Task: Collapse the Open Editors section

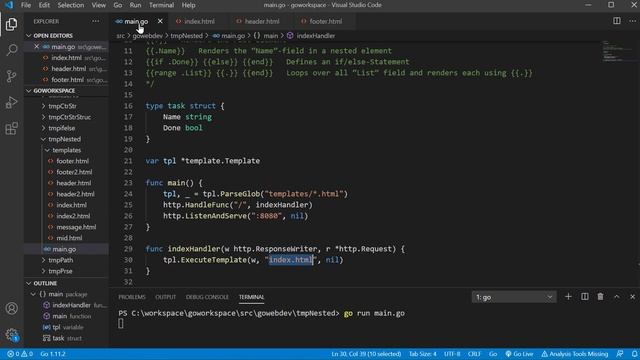Action: point(29,36)
